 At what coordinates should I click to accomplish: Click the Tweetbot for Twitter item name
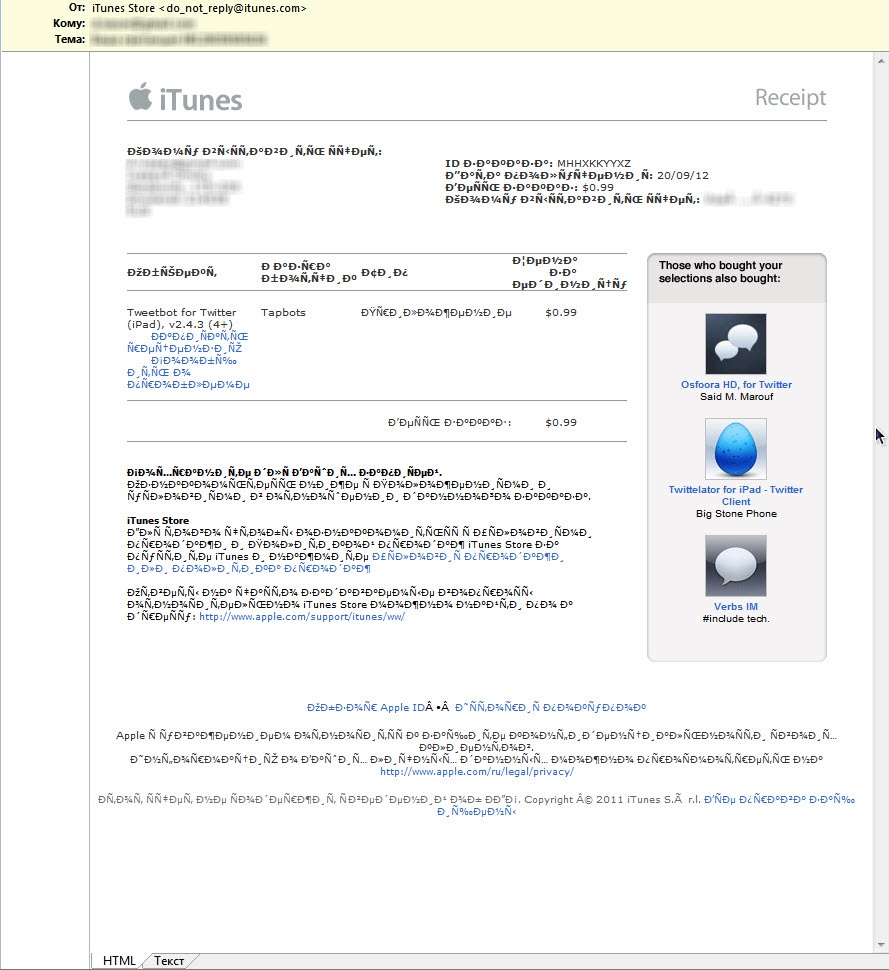tap(181, 318)
